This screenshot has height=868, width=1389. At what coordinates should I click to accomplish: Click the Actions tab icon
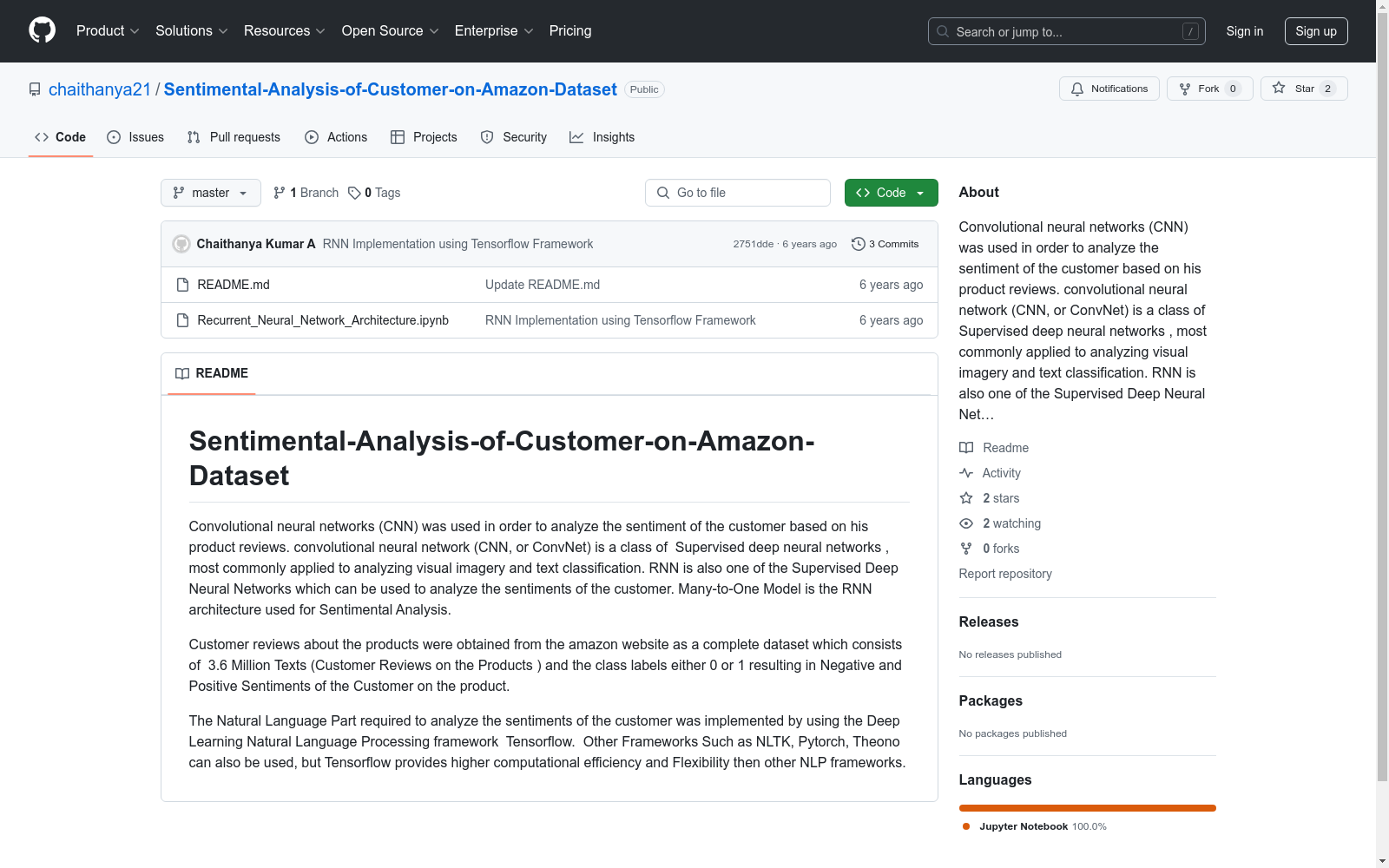(x=311, y=136)
